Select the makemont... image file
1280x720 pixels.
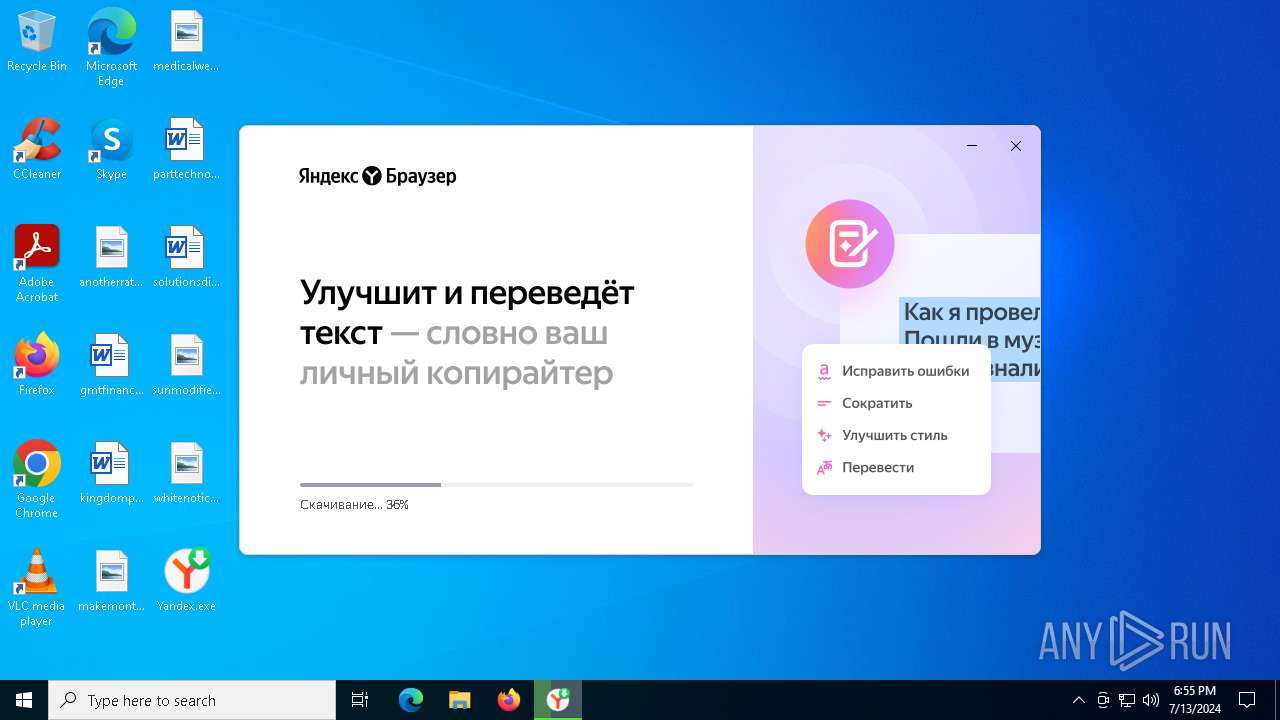pos(111,581)
